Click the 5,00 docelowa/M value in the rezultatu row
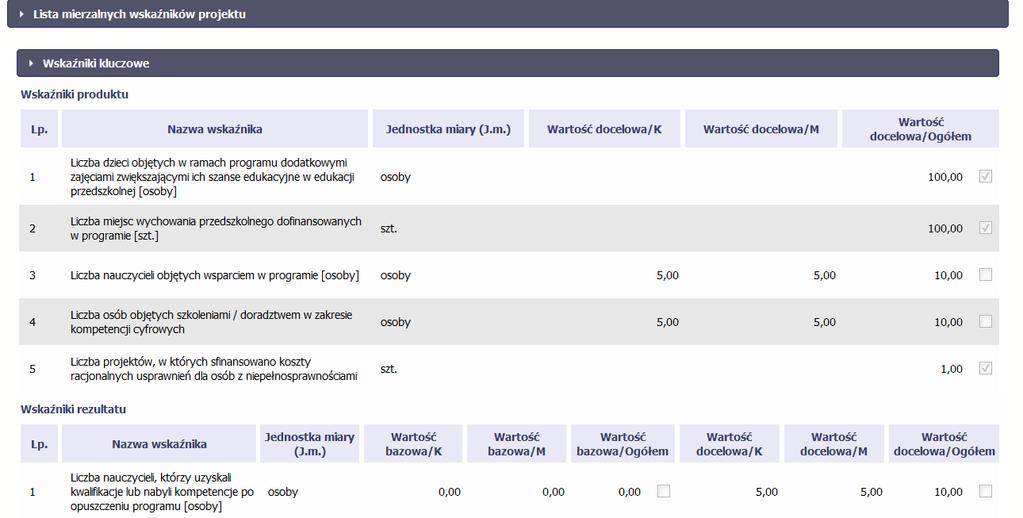This screenshot has height=518, width=1023. click(871, 492)
